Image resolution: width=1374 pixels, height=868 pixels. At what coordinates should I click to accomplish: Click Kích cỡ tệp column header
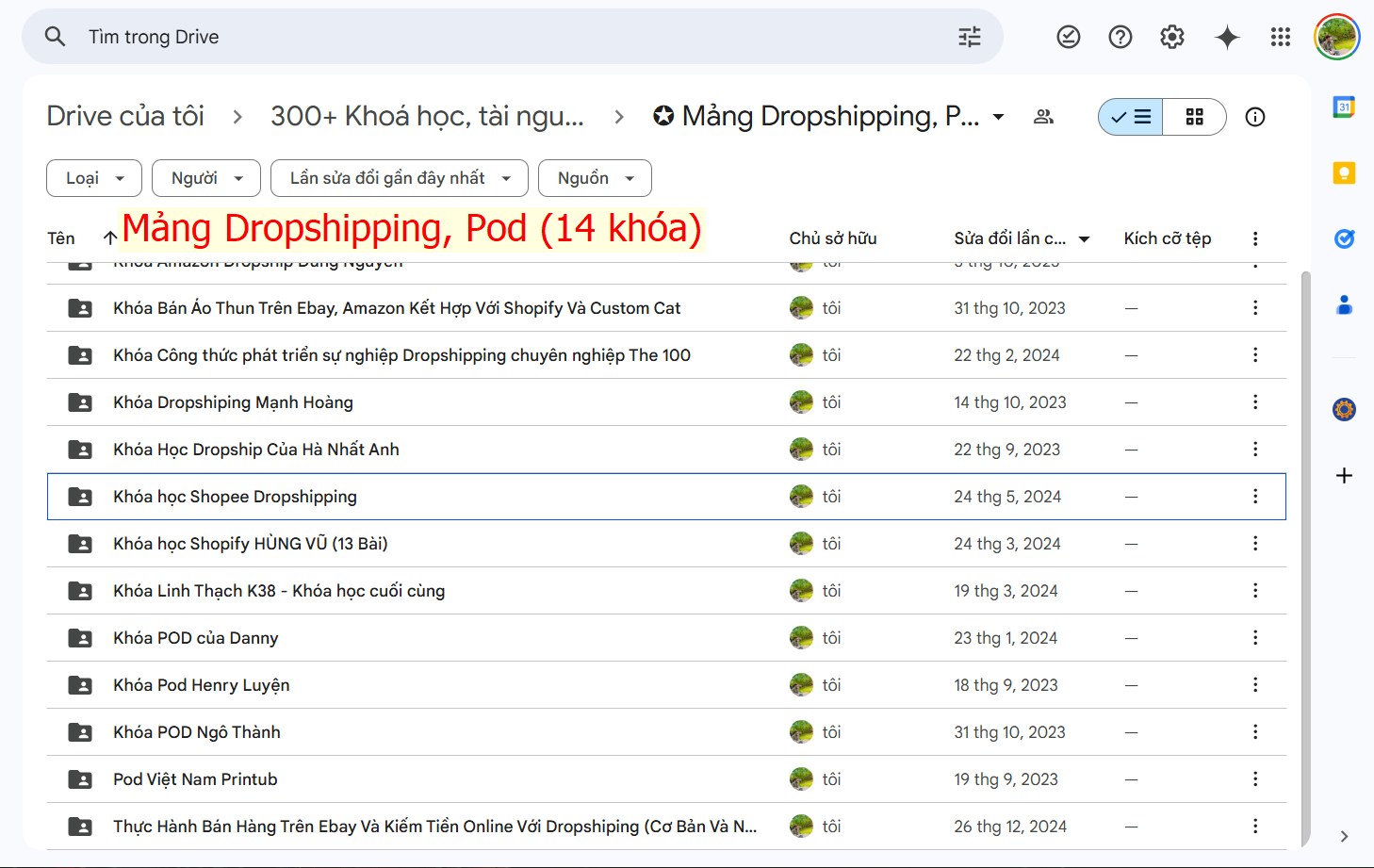[x=1168, y=238]
